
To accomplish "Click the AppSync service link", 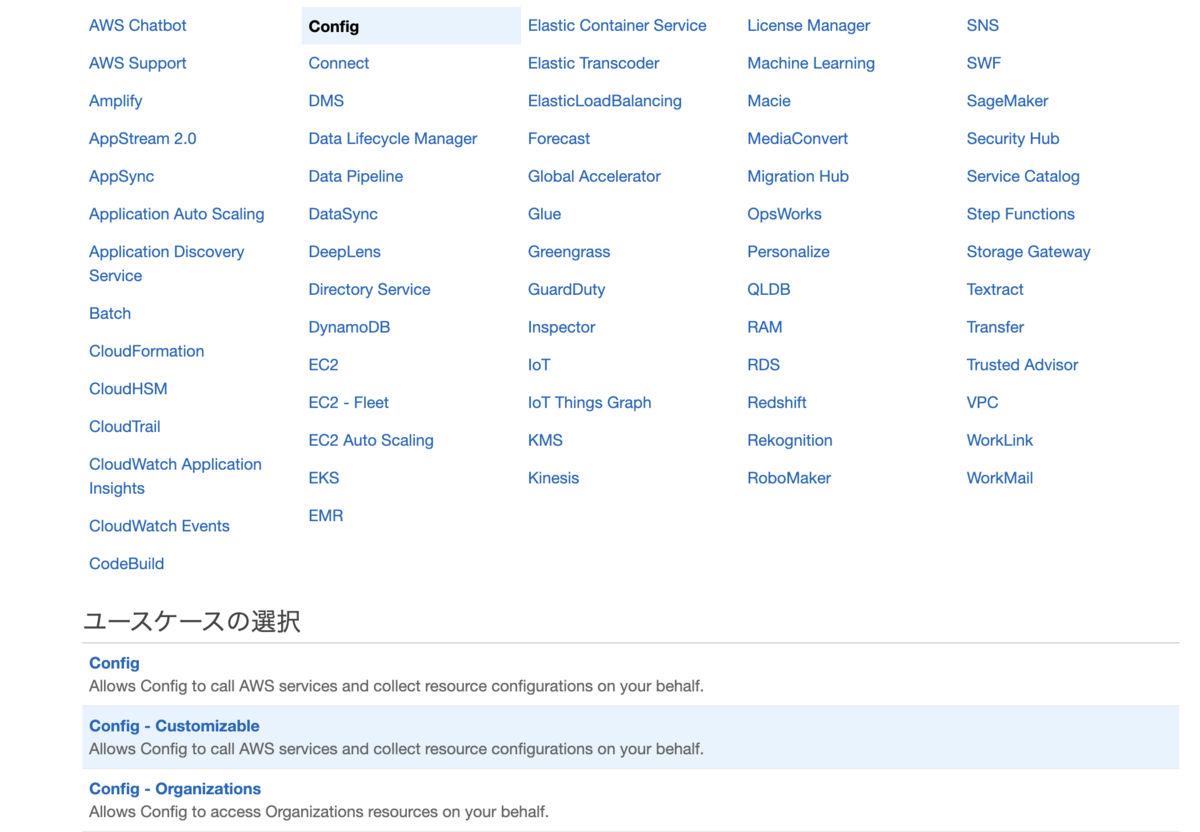I will (121, 176).
